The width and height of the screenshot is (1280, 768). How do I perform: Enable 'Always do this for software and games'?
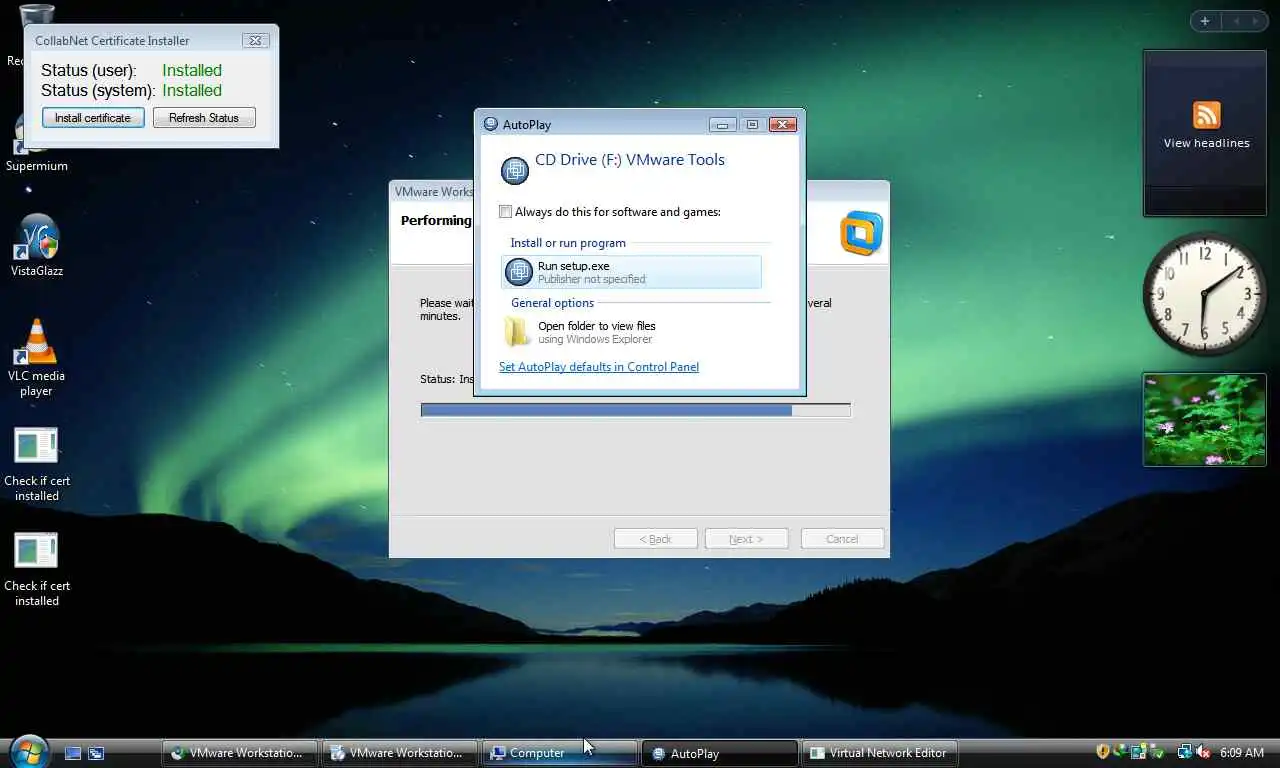click(x=506, y=212)
